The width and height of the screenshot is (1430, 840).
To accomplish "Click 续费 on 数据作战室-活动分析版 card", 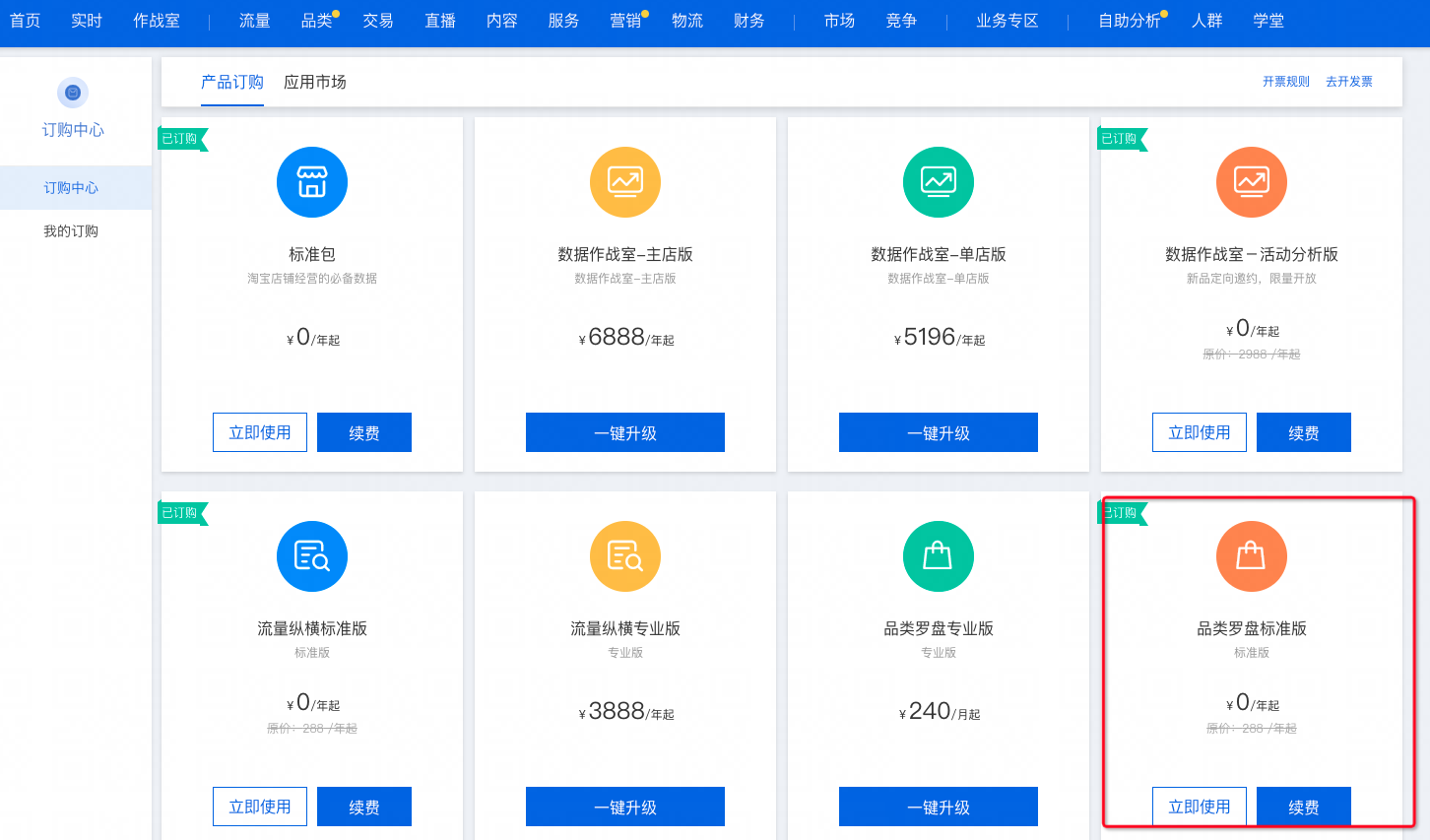I will (x=1304, y=432).
